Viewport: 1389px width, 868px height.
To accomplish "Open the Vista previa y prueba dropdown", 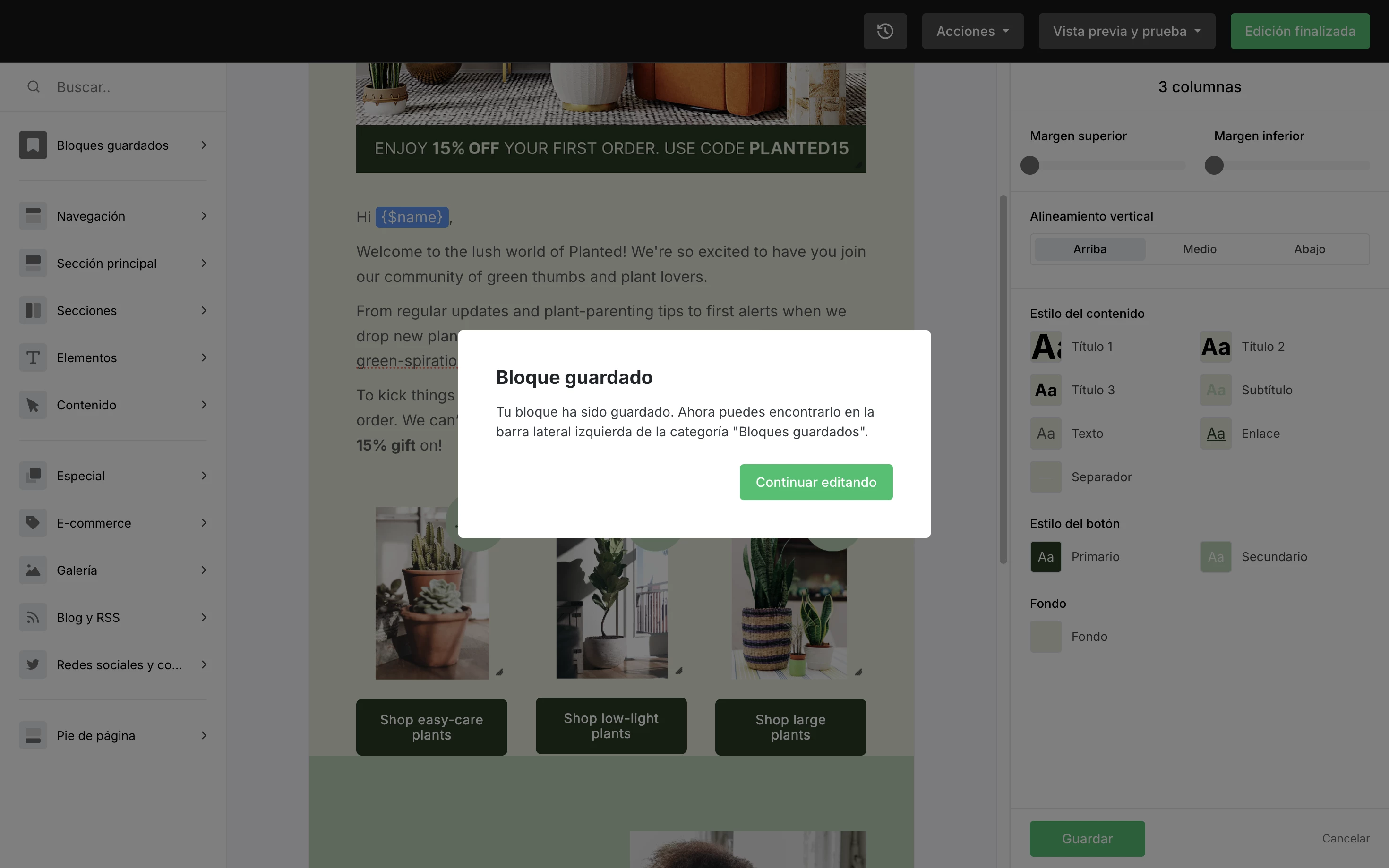I will tap(1126, 31).
